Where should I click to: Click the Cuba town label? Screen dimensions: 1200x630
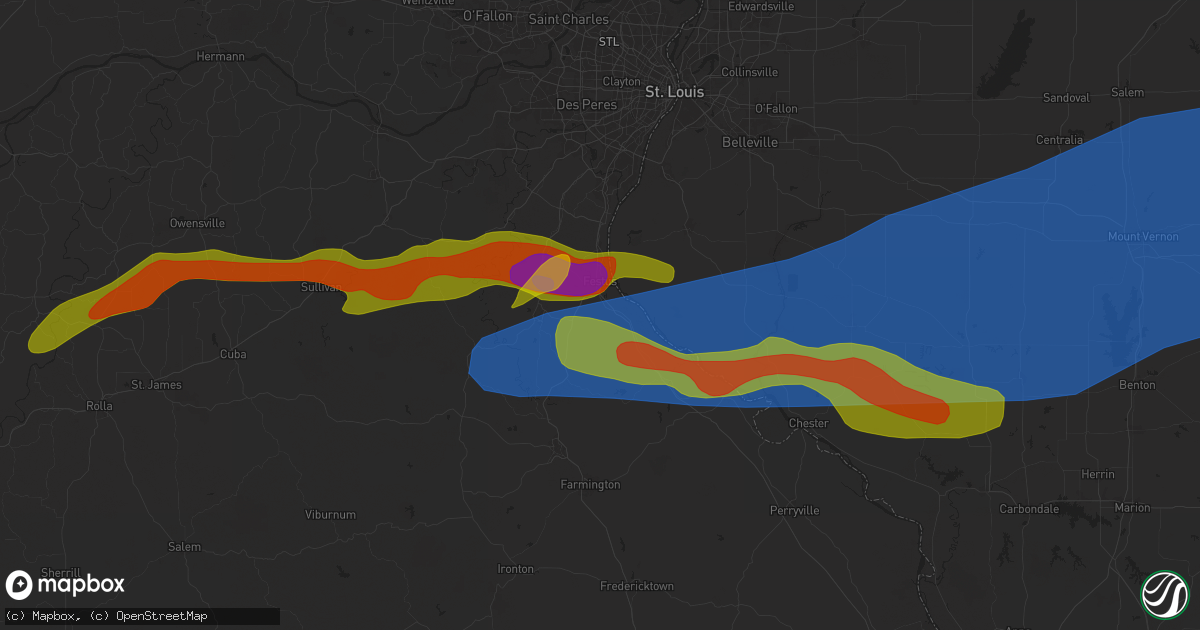[x=233, y=355]
